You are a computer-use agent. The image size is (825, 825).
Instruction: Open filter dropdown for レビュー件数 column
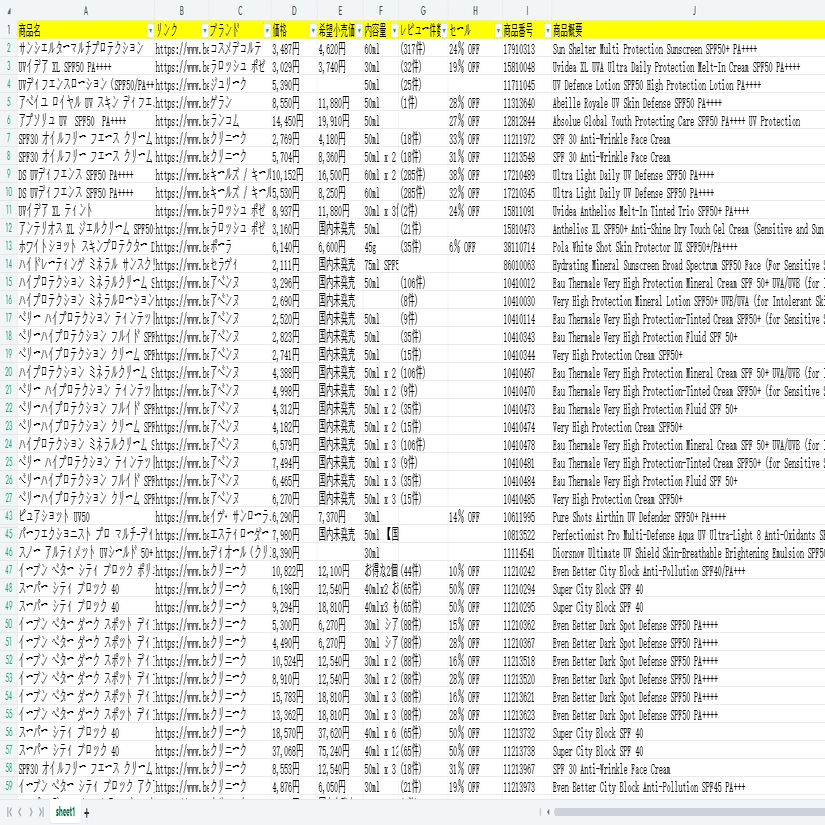(x=444, y=31)
